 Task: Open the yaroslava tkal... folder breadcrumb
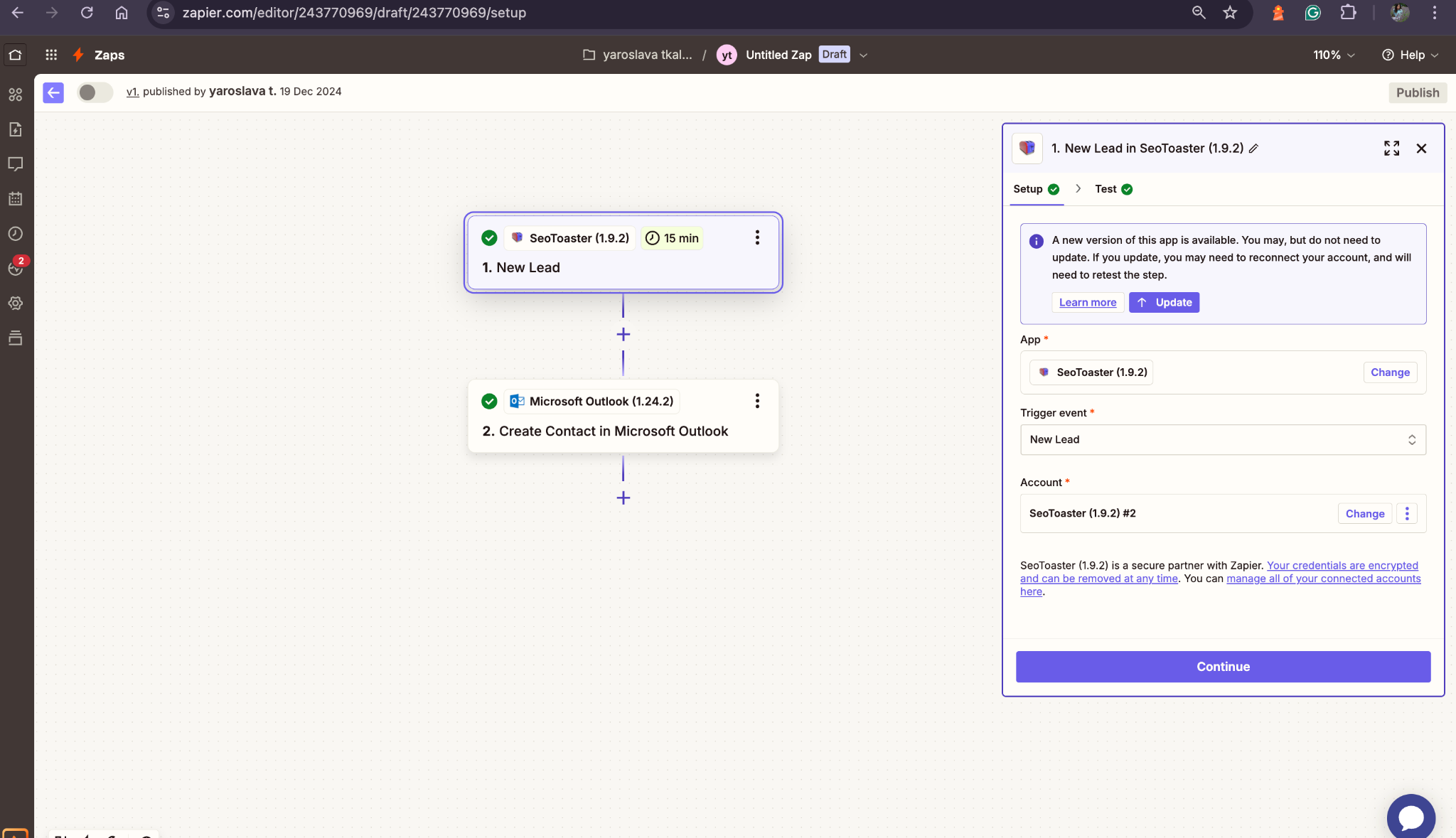click(x=638, y=55)
